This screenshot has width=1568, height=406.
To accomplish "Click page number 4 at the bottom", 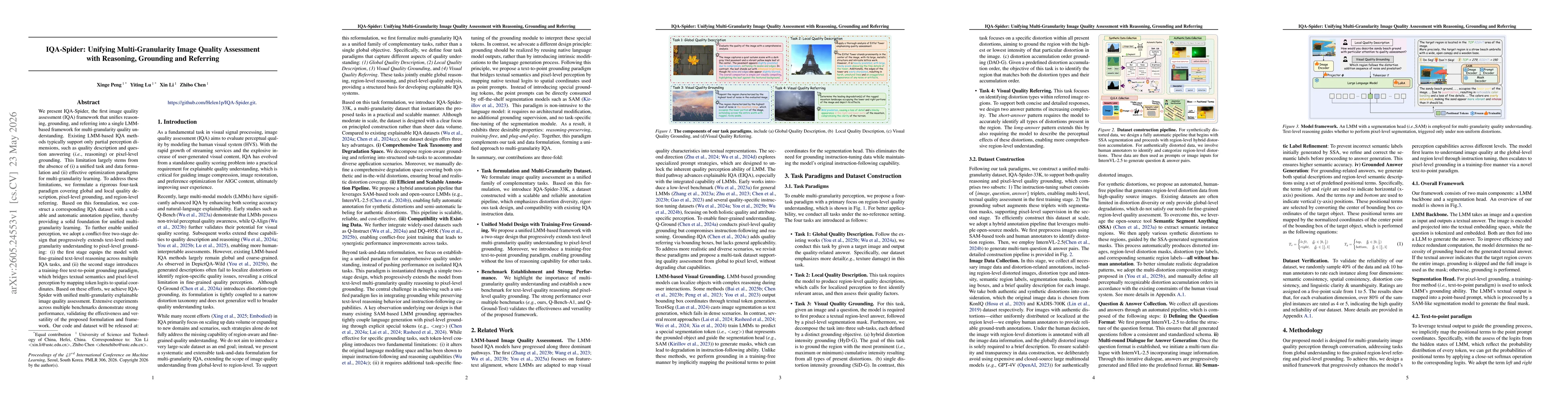I will point(1093,377).
